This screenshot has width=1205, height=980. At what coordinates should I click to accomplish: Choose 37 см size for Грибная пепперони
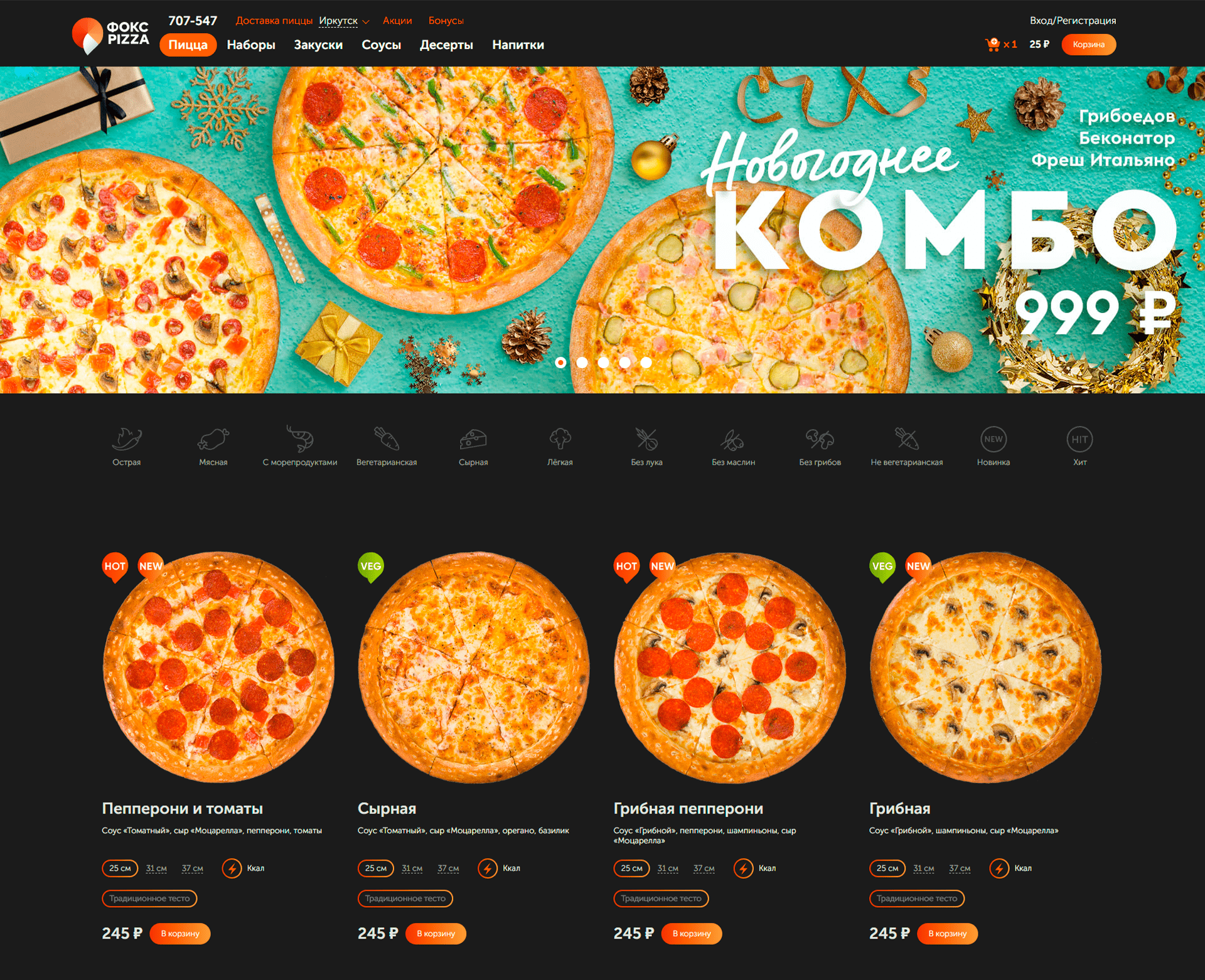[704, 868]
